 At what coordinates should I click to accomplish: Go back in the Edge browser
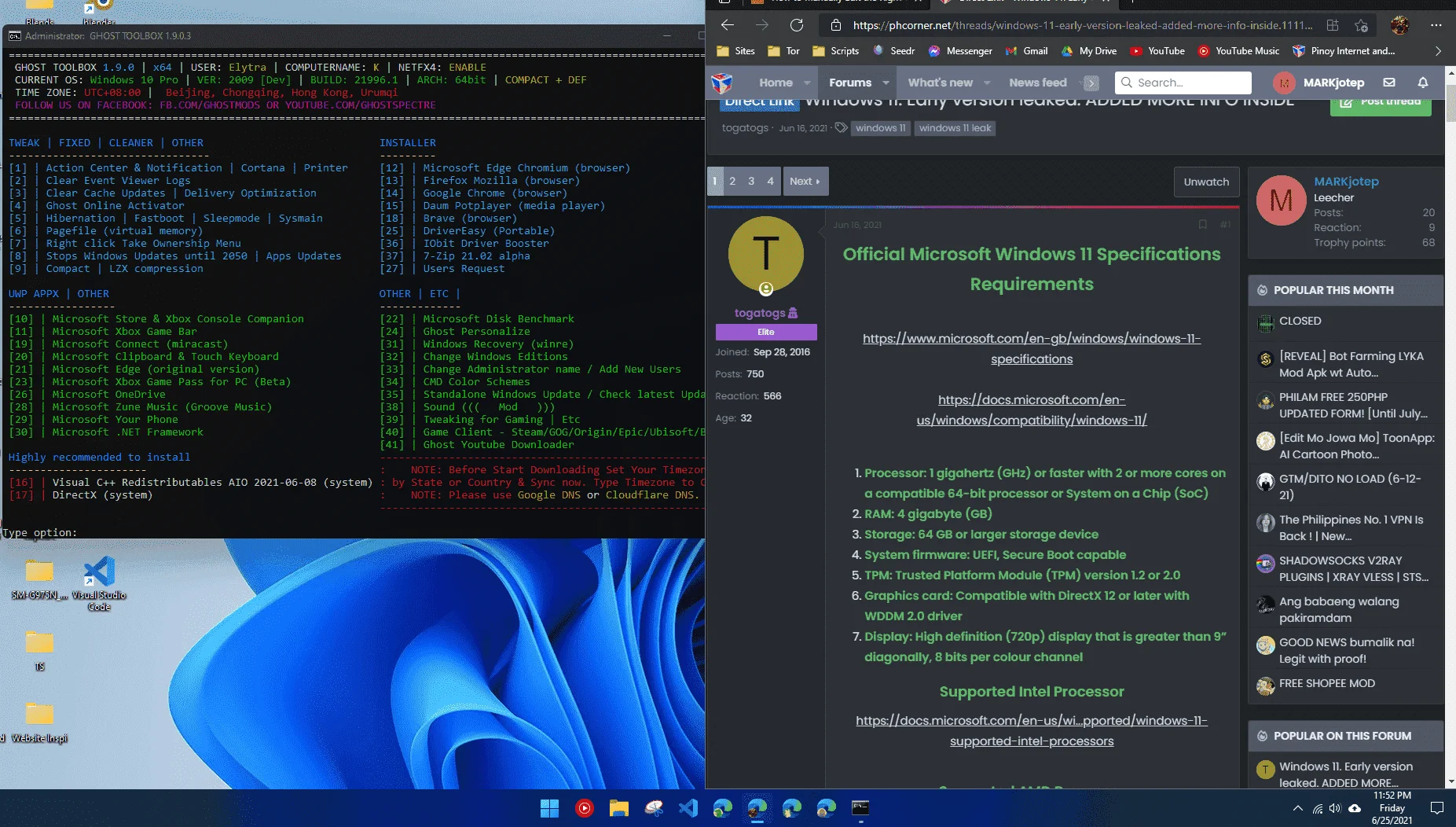click(x=727, y=25)
